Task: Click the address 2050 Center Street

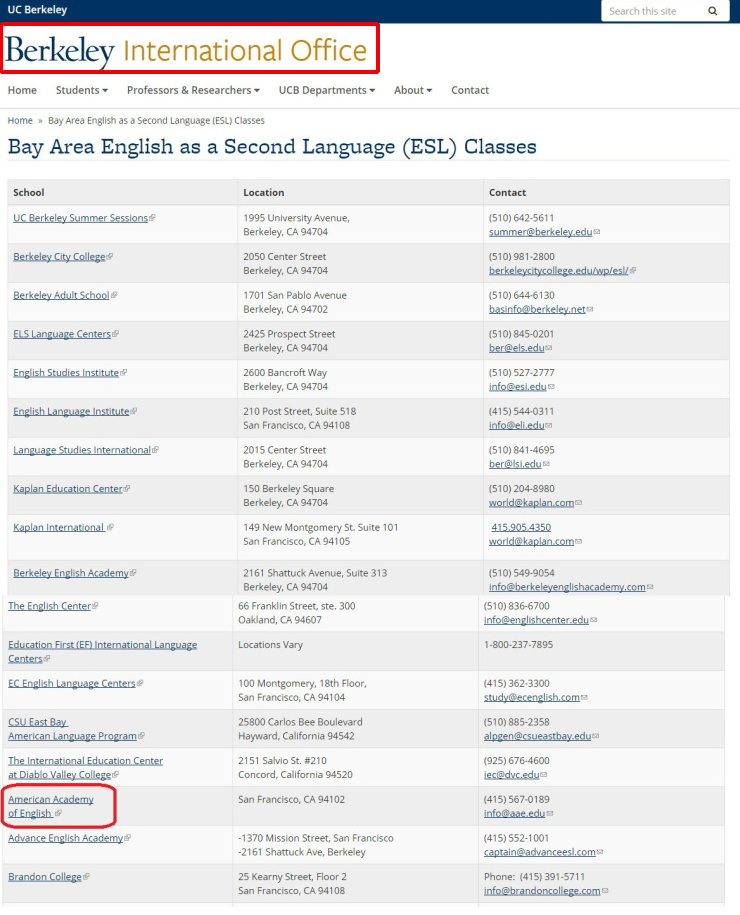Action: click(285, 257)
